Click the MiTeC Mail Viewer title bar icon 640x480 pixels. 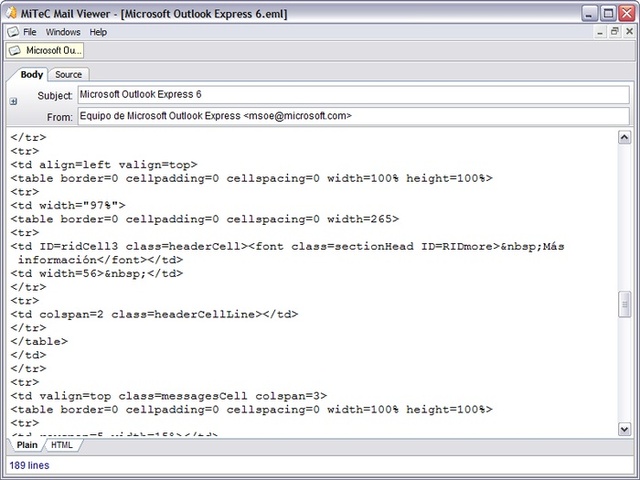11,13
